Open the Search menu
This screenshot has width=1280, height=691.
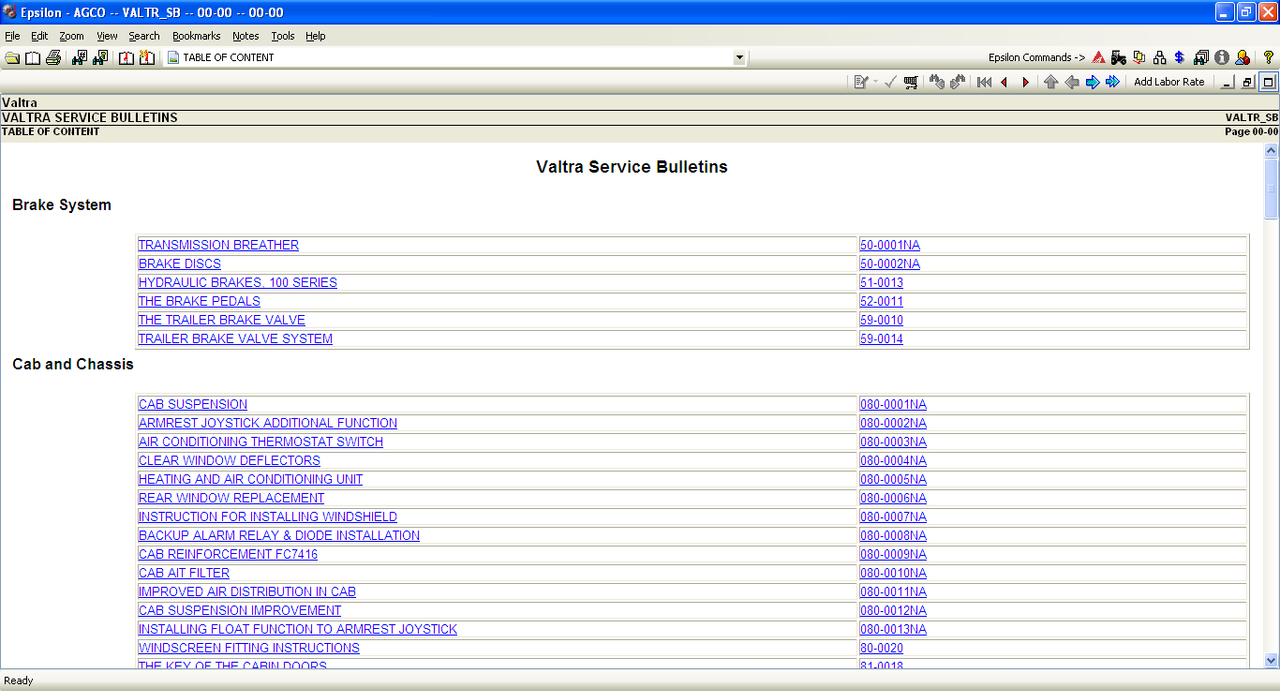(144, 36)
